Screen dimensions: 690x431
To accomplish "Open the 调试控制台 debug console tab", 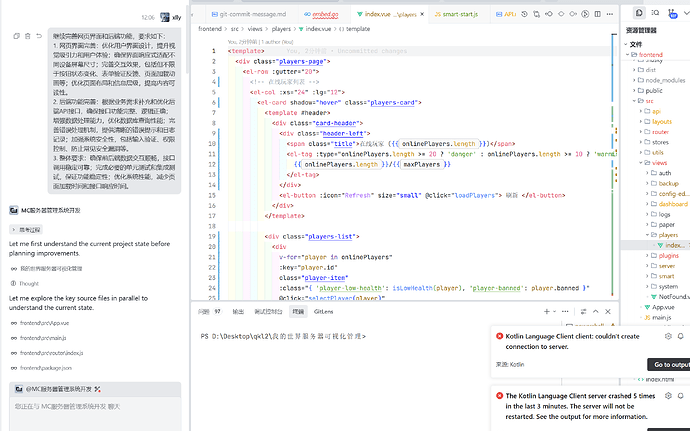I will [x=268, y=311].
